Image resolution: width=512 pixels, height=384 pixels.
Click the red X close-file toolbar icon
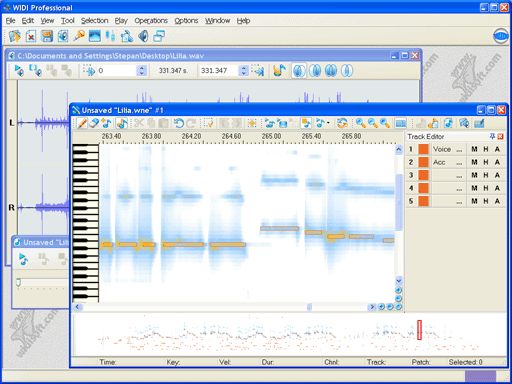coord(31,36)
